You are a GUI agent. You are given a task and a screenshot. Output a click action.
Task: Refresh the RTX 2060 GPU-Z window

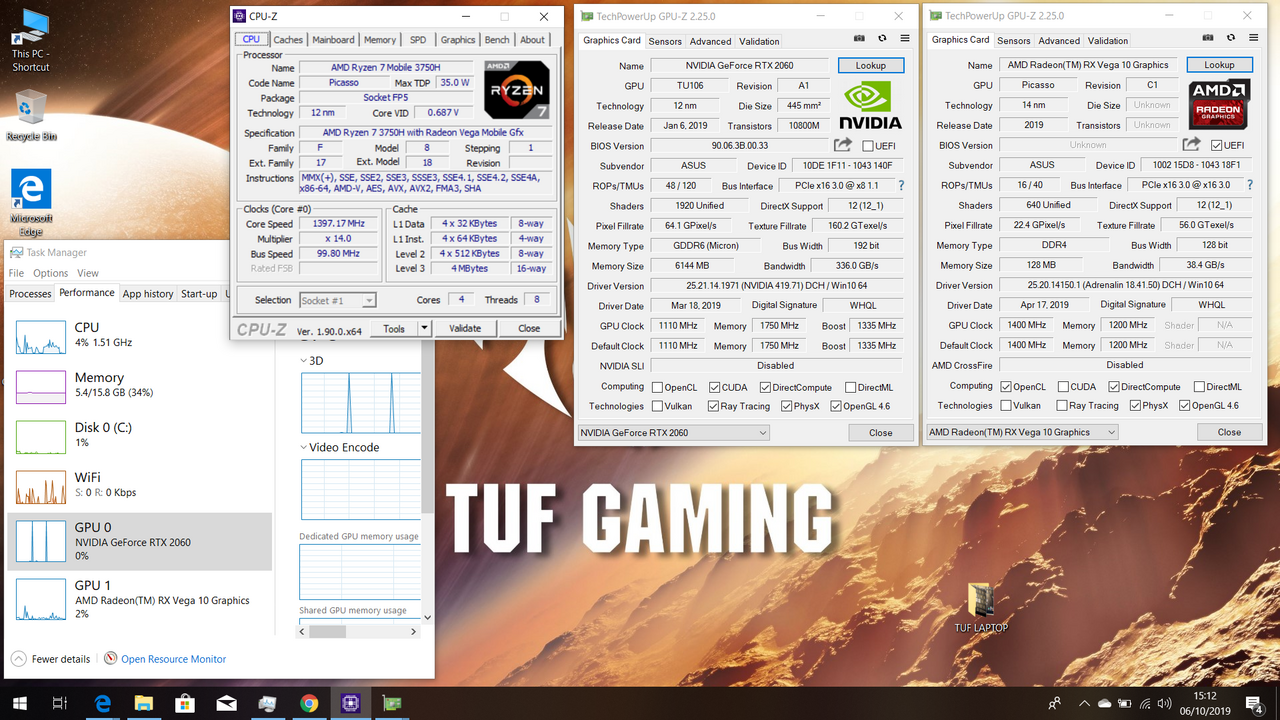coord(882,38)
